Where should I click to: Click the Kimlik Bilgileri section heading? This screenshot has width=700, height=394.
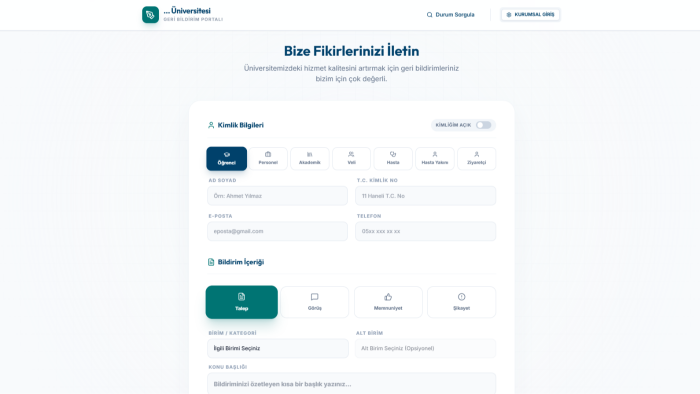coord(241,125)
